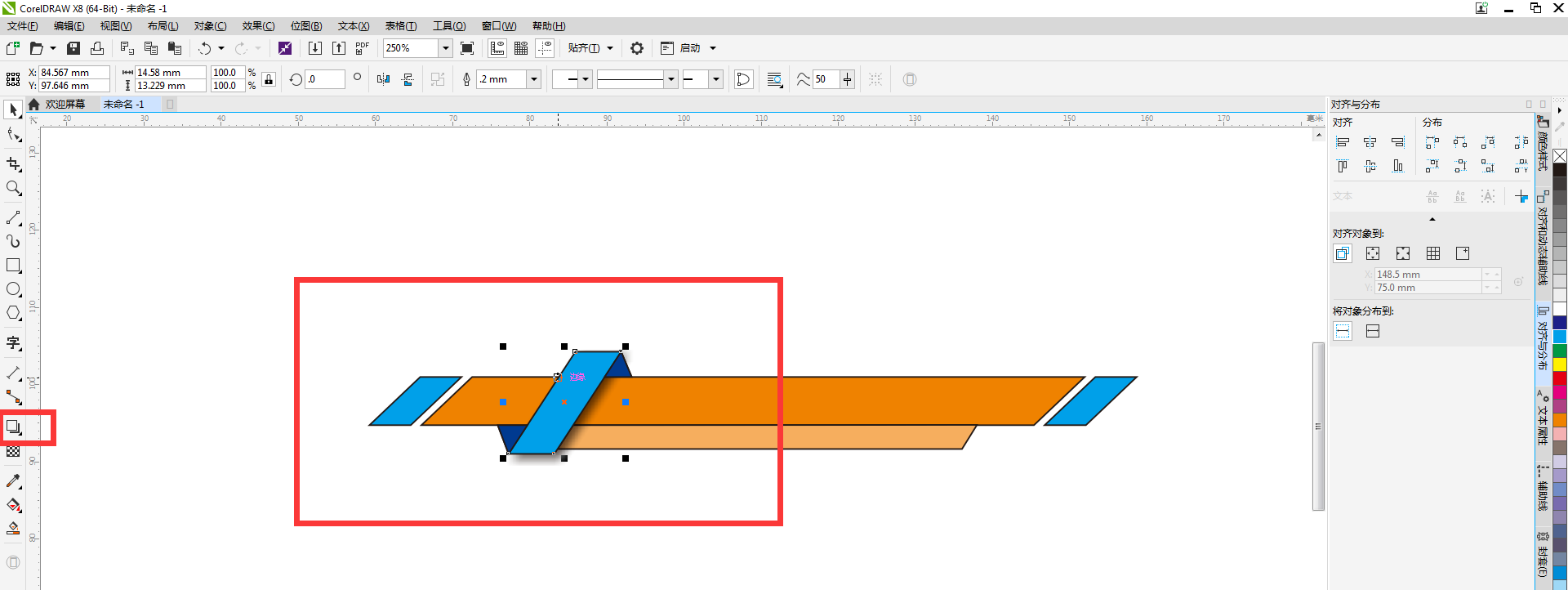
Task: Activate the Zoom tool in toolbox
Action: [x=13, y=189]
